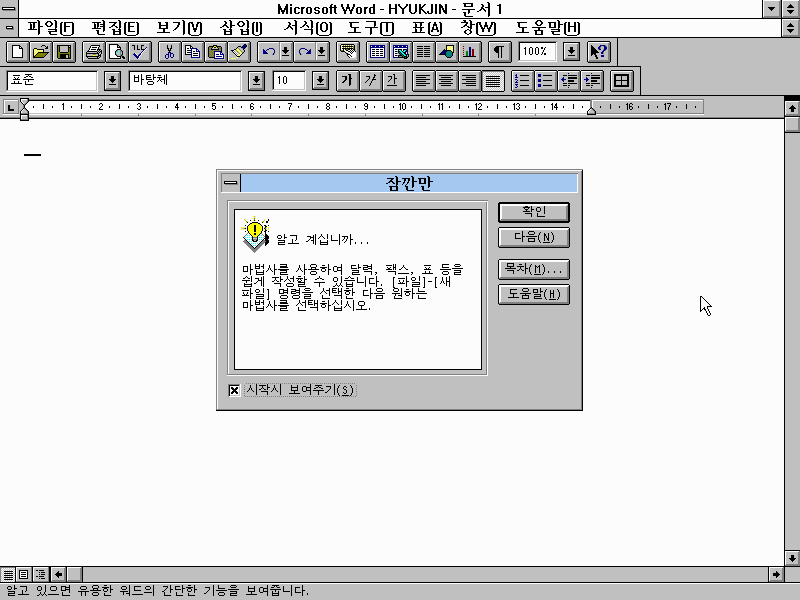Click the Paste clipboard icon

[x=216, y=52]
